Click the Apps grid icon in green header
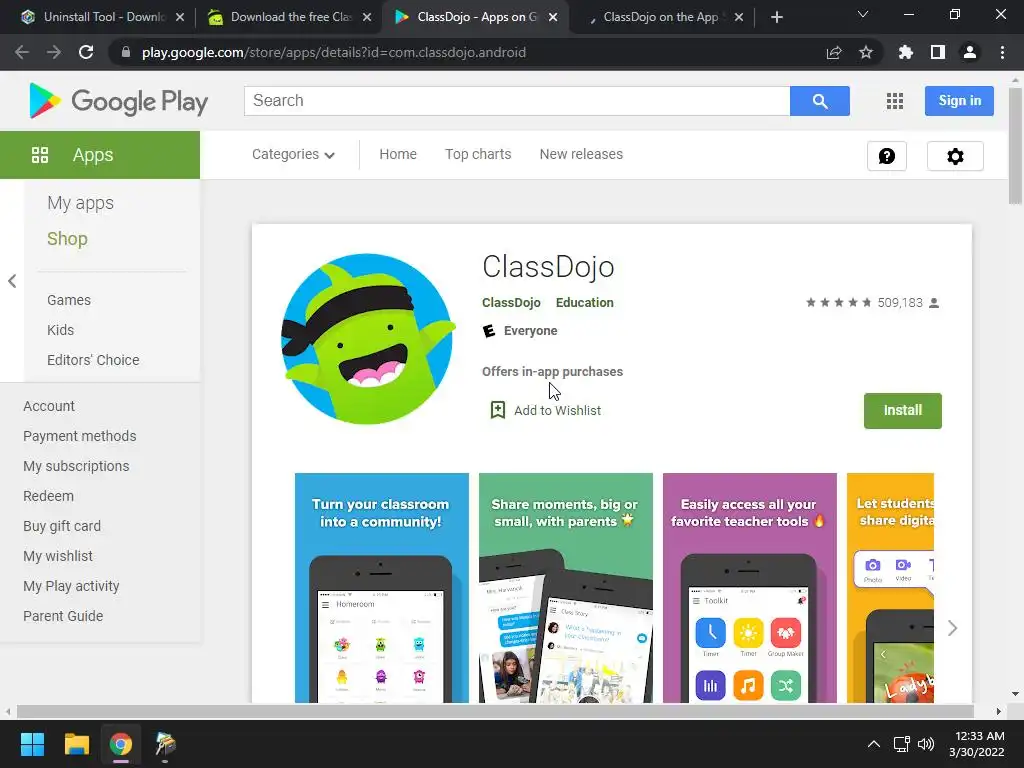The width and height of the screenshot is (1024, 768). pos(40,155)
